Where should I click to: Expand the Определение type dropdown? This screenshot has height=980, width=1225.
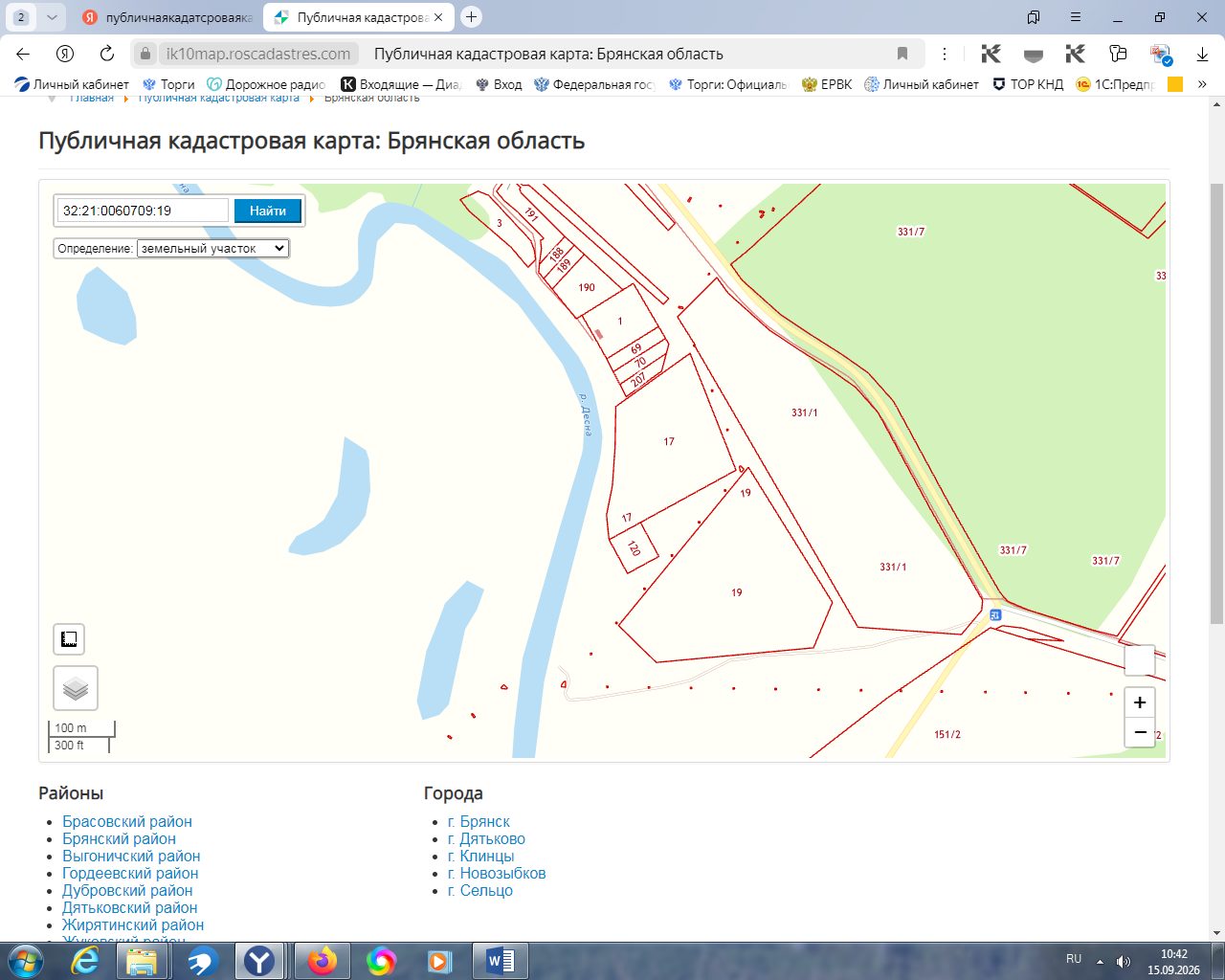(212, 248)
